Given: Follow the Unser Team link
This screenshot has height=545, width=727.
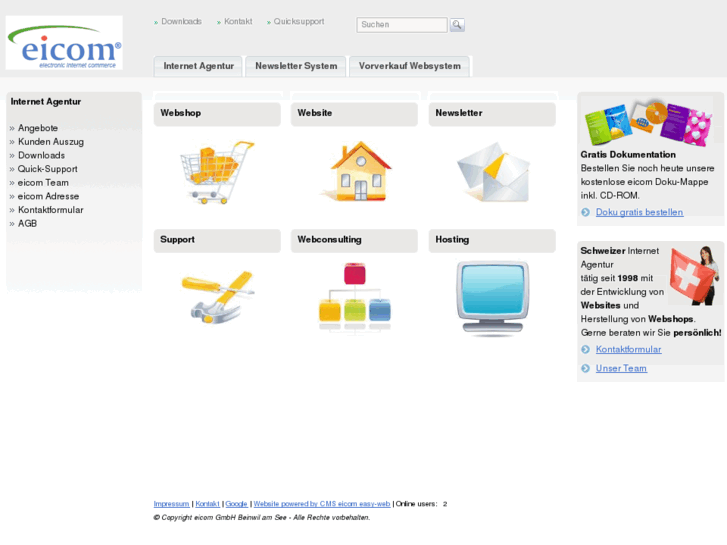Looking at the screenshot, I should pyautogui.click(x=621, y=368).
